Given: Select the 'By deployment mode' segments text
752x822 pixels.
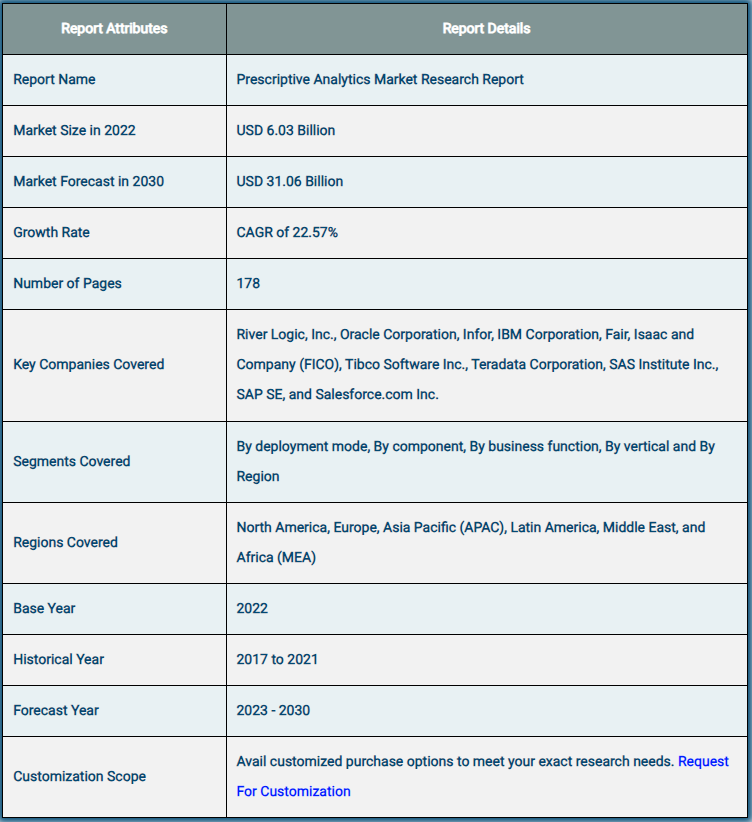Looking at the screenshot, I should pos(476,461).
